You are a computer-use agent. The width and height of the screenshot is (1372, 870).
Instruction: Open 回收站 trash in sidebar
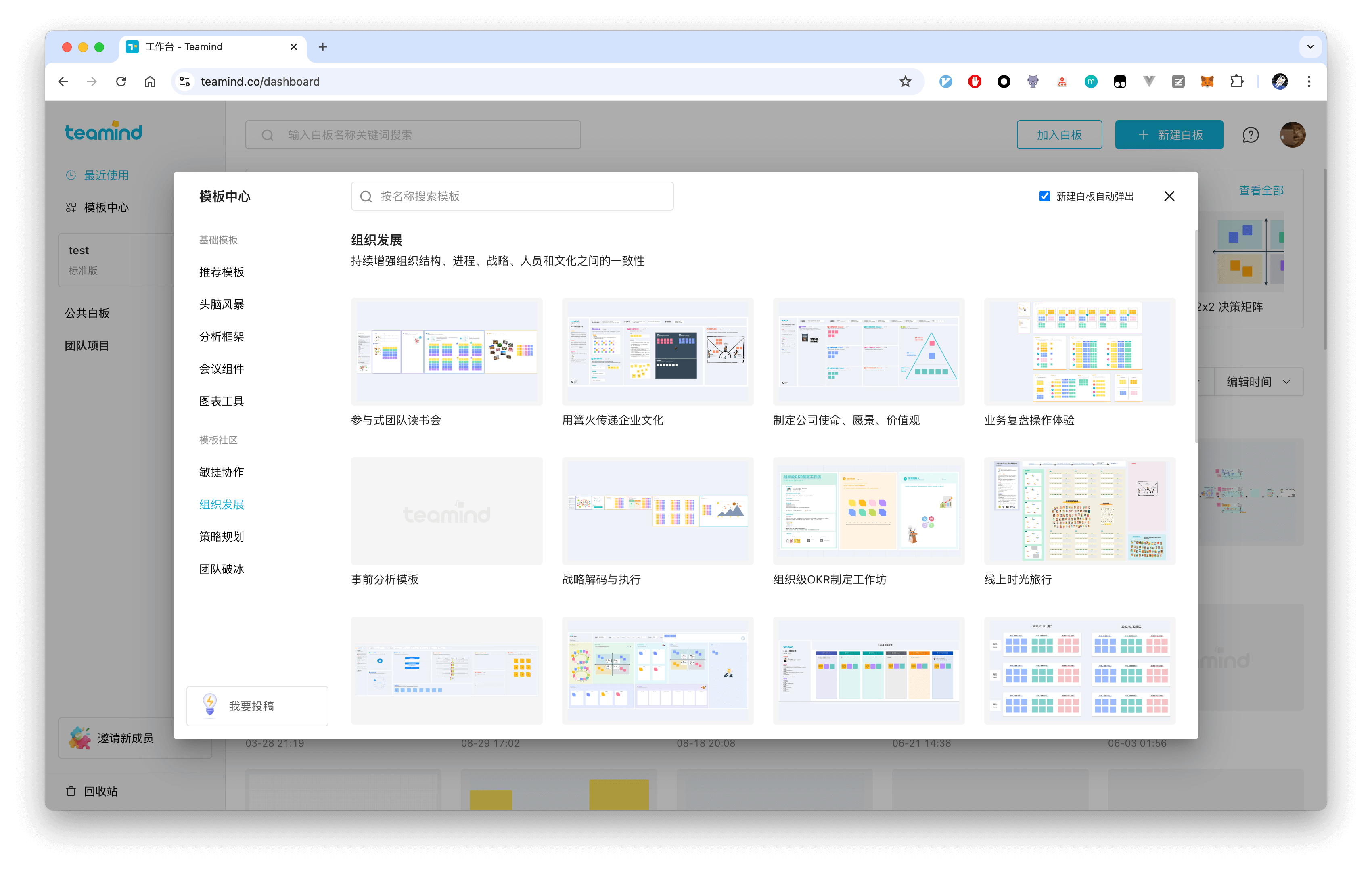point(92,791)
